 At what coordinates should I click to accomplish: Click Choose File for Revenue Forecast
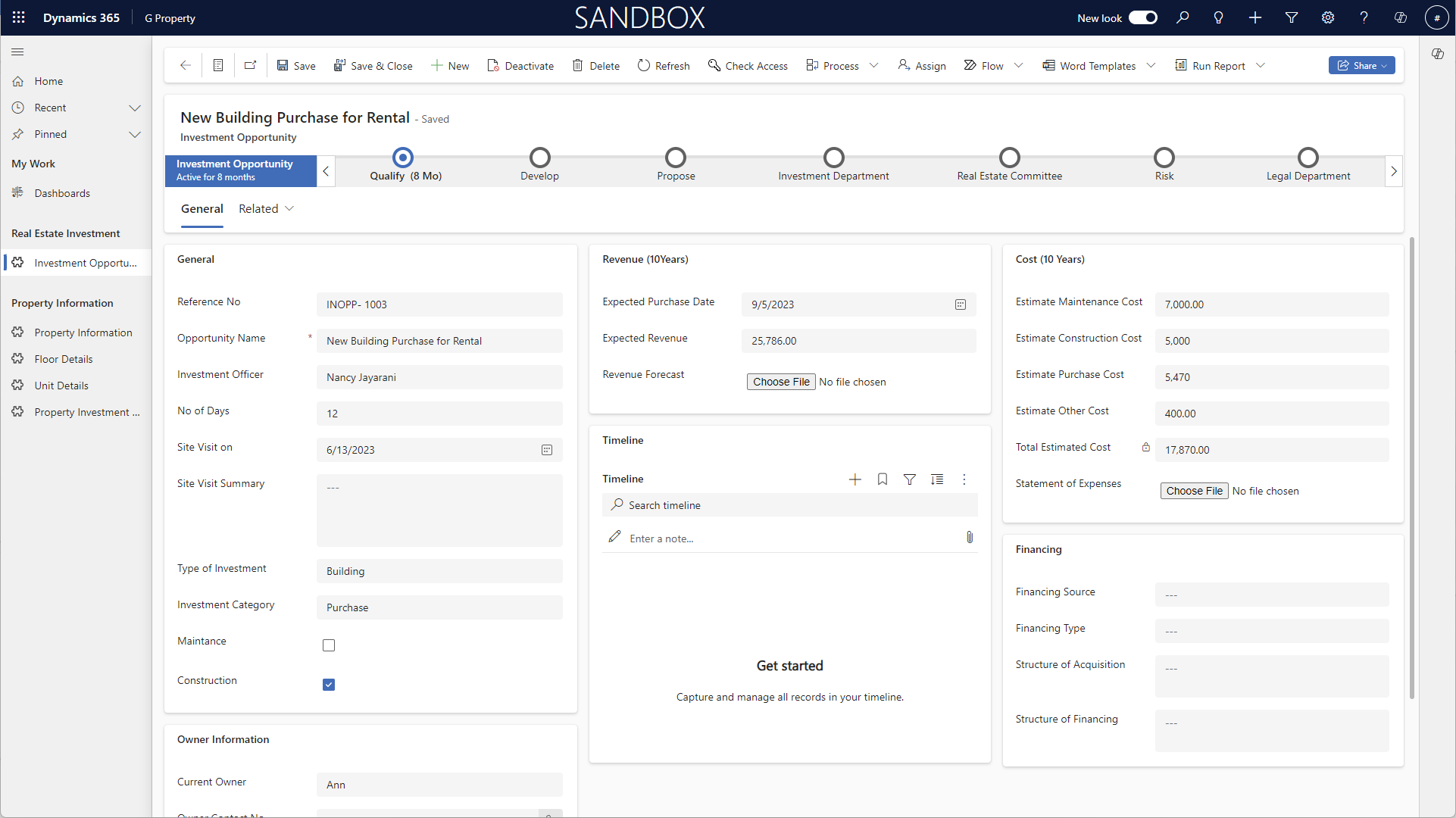[x=781, y=382]
